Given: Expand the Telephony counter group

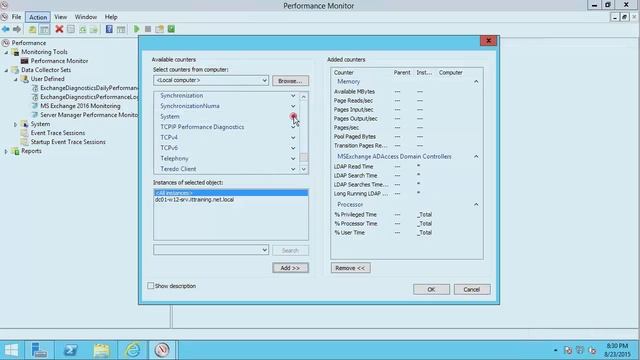Looking at the screenshot, I should (x=293, y=159).
